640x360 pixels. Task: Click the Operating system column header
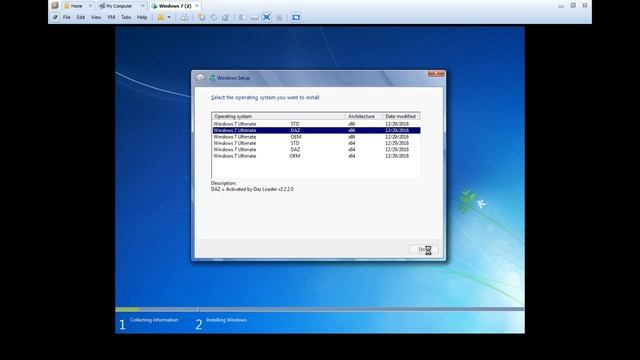[x=278, y=116]
